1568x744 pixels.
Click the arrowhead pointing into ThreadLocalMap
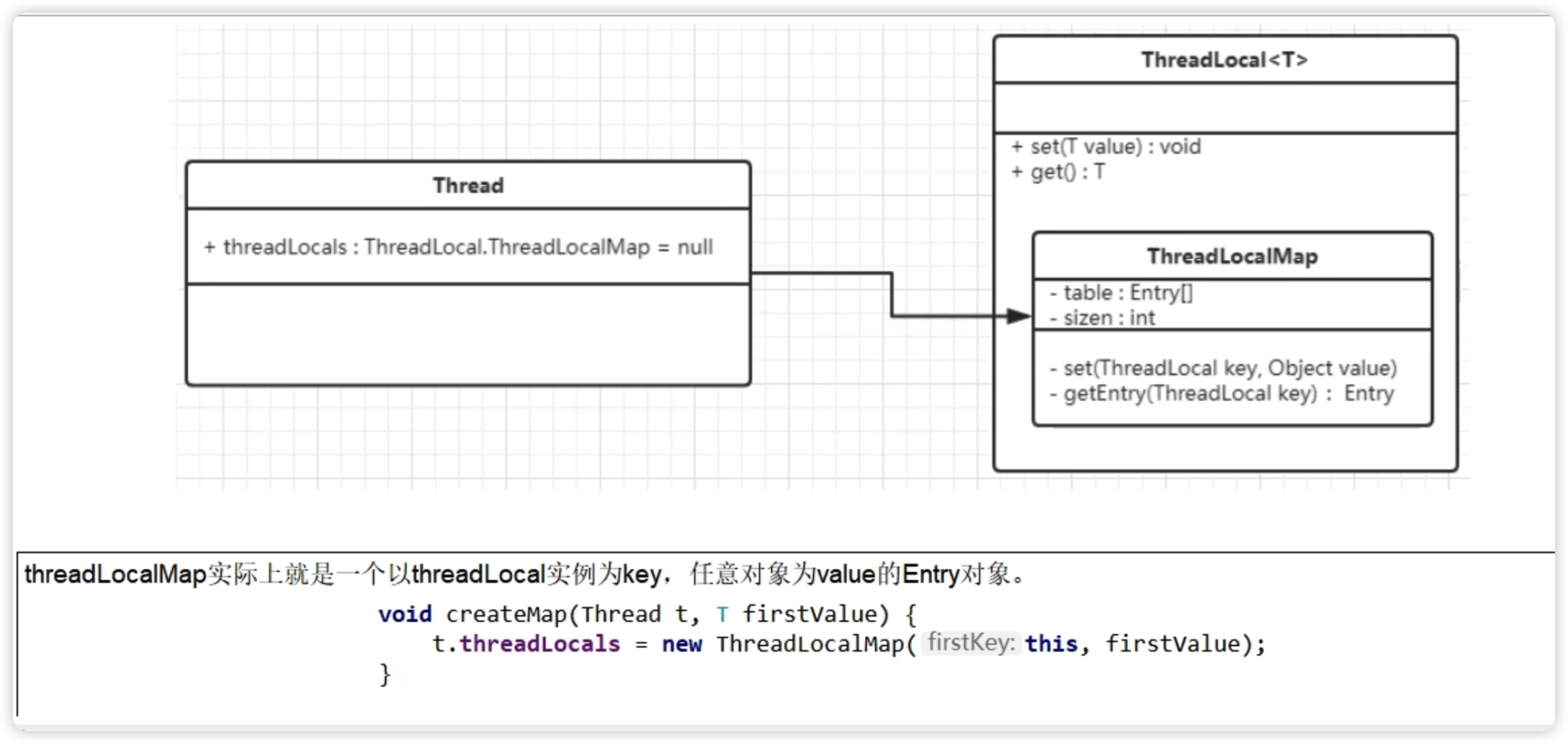tap(1018, 315)
